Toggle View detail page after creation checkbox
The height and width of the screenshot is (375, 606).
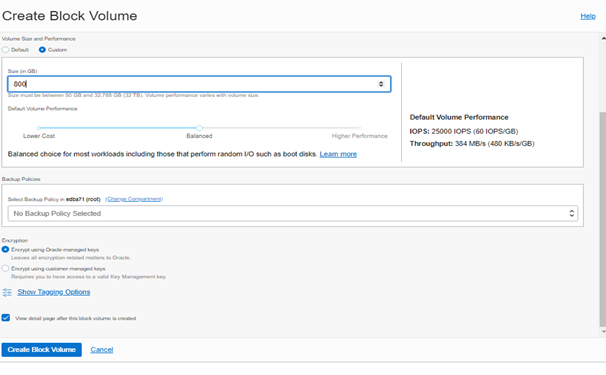pos(6,318)
